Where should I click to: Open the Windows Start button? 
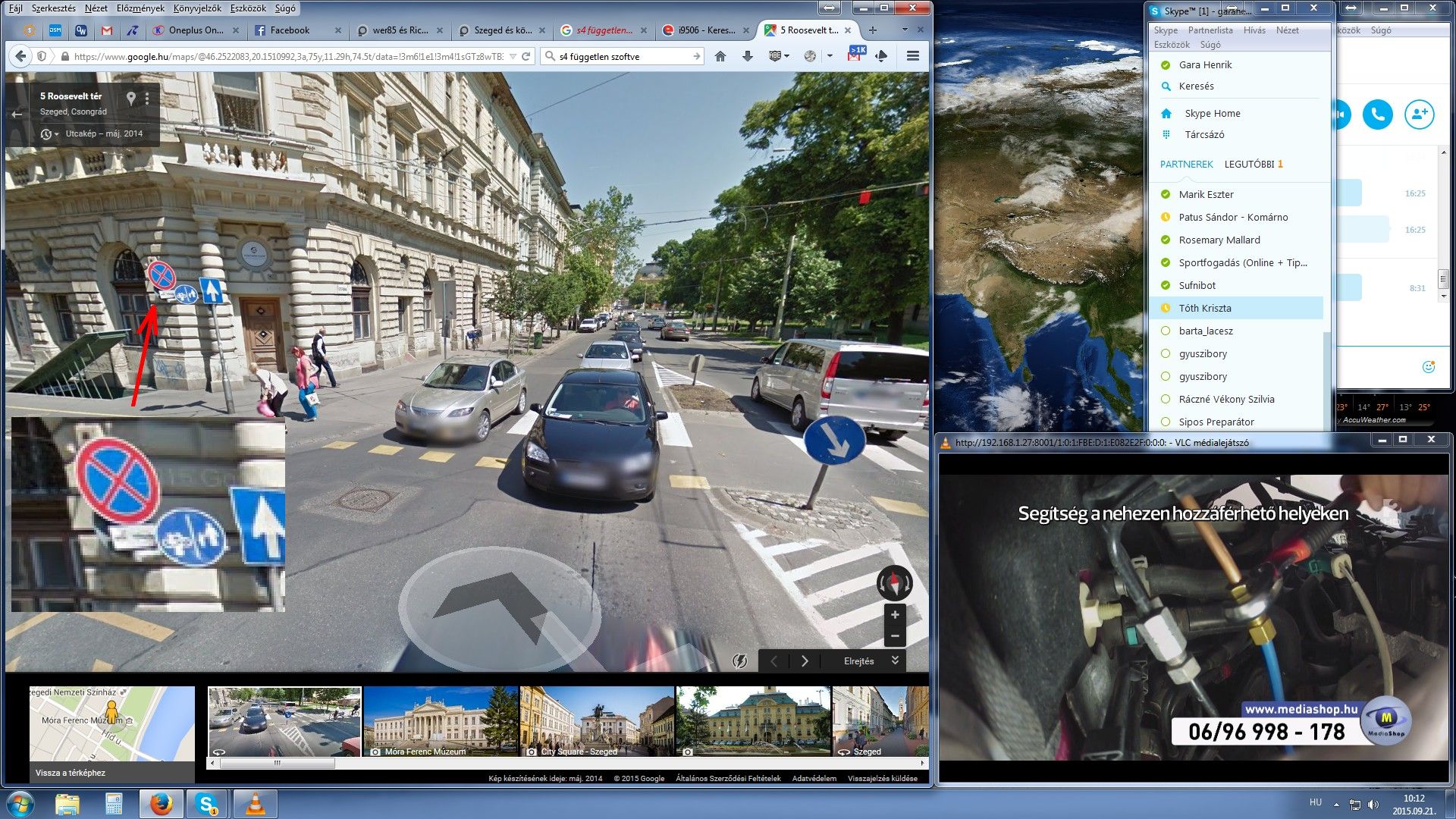20,804
